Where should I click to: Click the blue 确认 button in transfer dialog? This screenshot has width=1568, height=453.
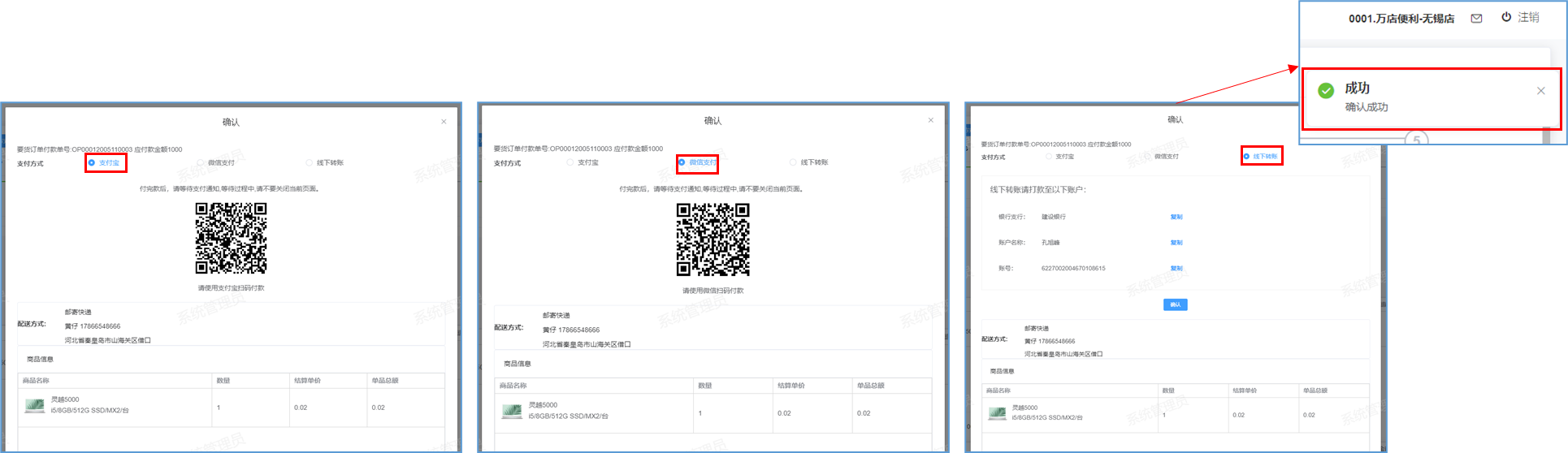[x=1176, y=304]
